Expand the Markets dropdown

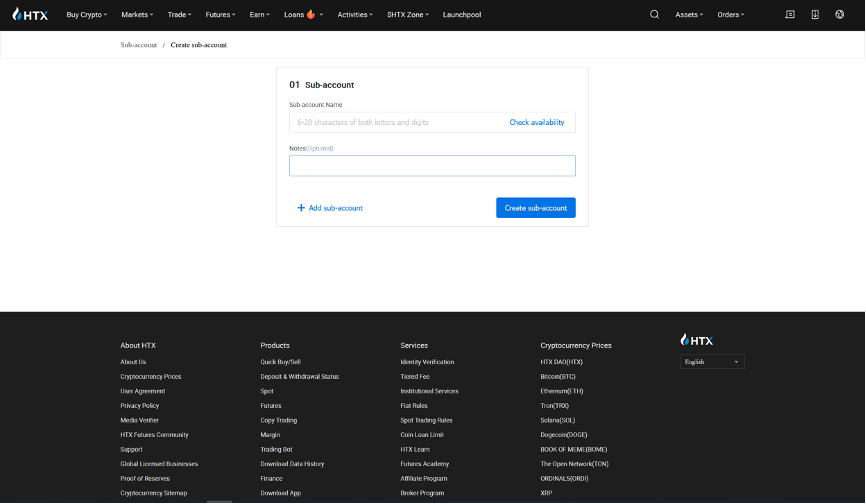click(x=137, y=14)
